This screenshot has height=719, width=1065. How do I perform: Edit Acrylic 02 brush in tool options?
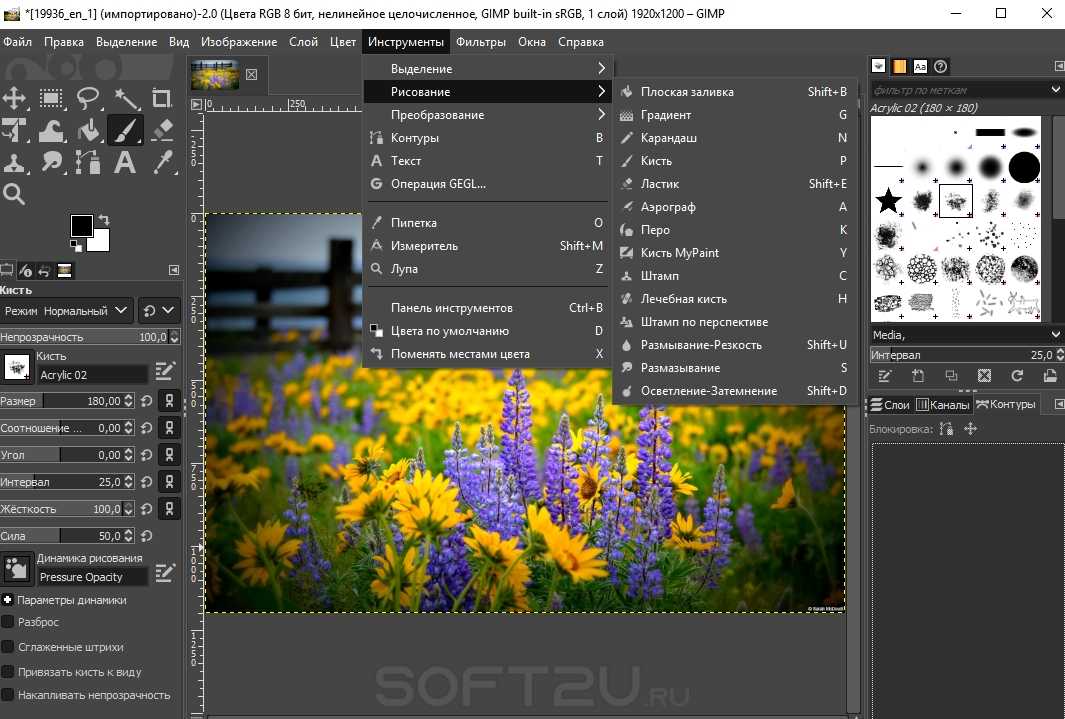click(x=165, y=370)
